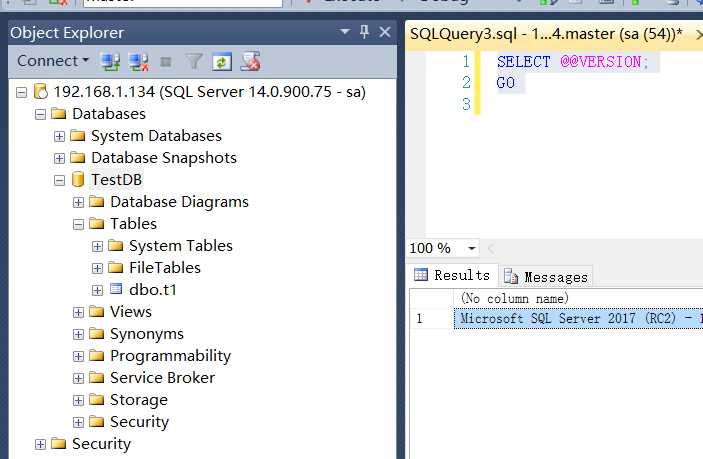This screenshot has height=459, width=703.
Task: Select Security folder under TestDB
Action: [x=139, y=422]
